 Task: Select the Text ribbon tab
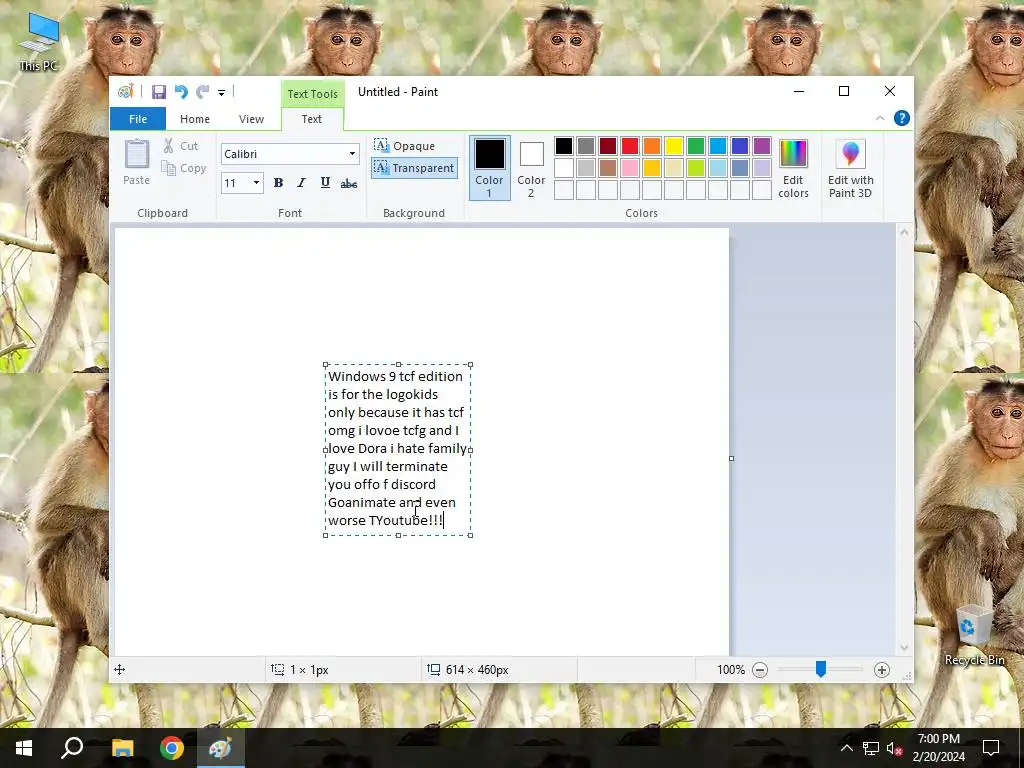(312, 119)
